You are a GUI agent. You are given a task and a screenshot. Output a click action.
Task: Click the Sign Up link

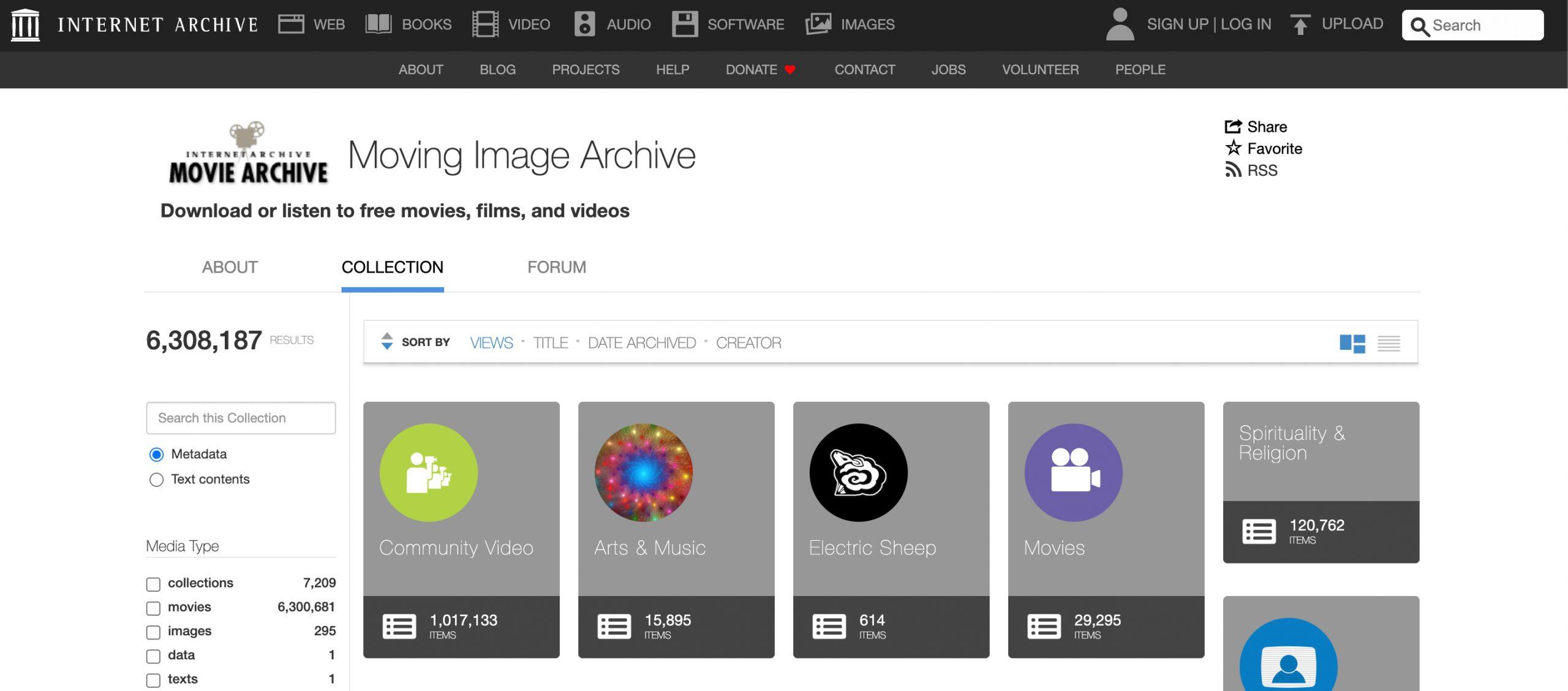(x=1177, y=24)
